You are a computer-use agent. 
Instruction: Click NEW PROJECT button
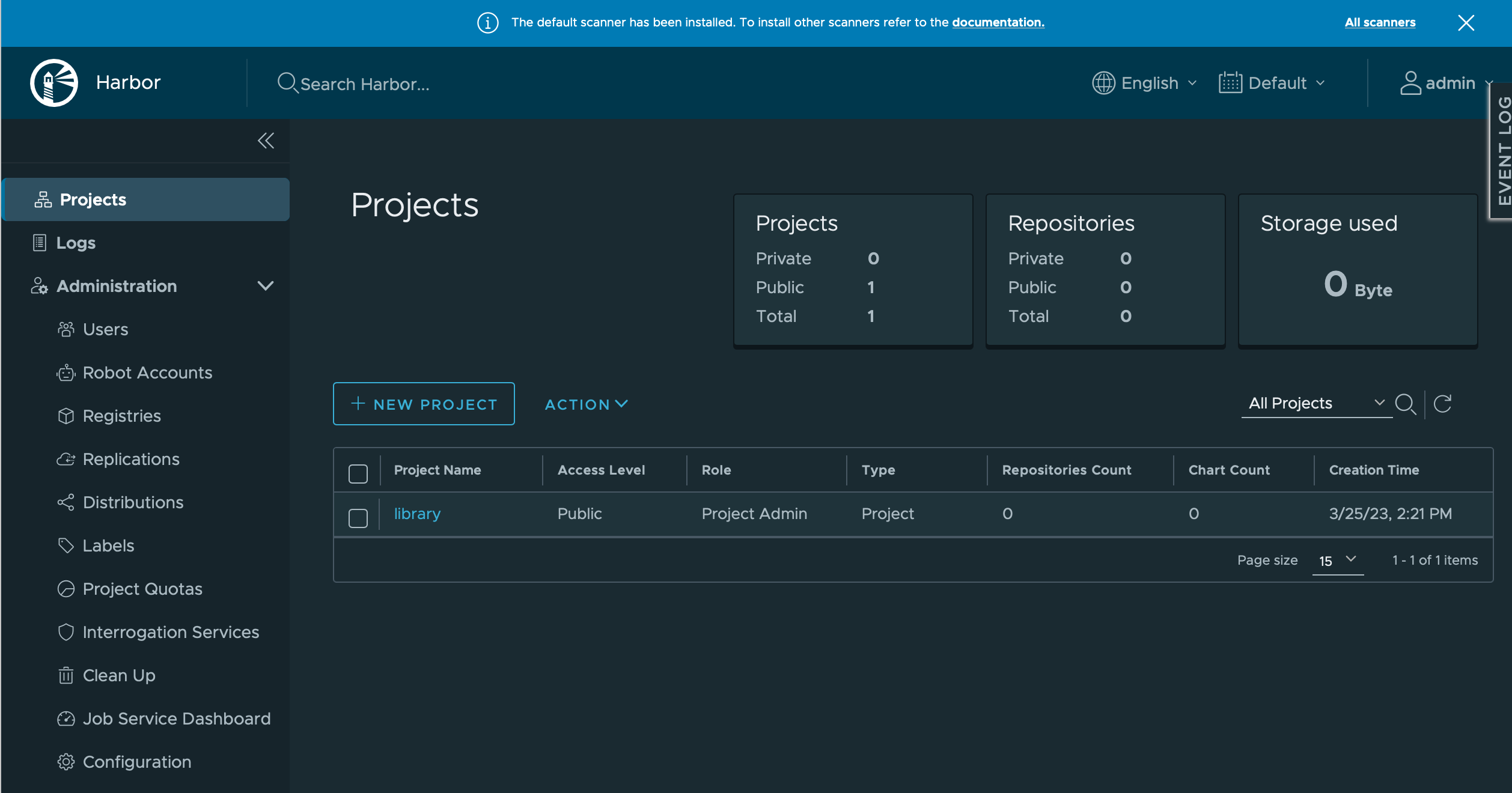[x=424, y=404]
